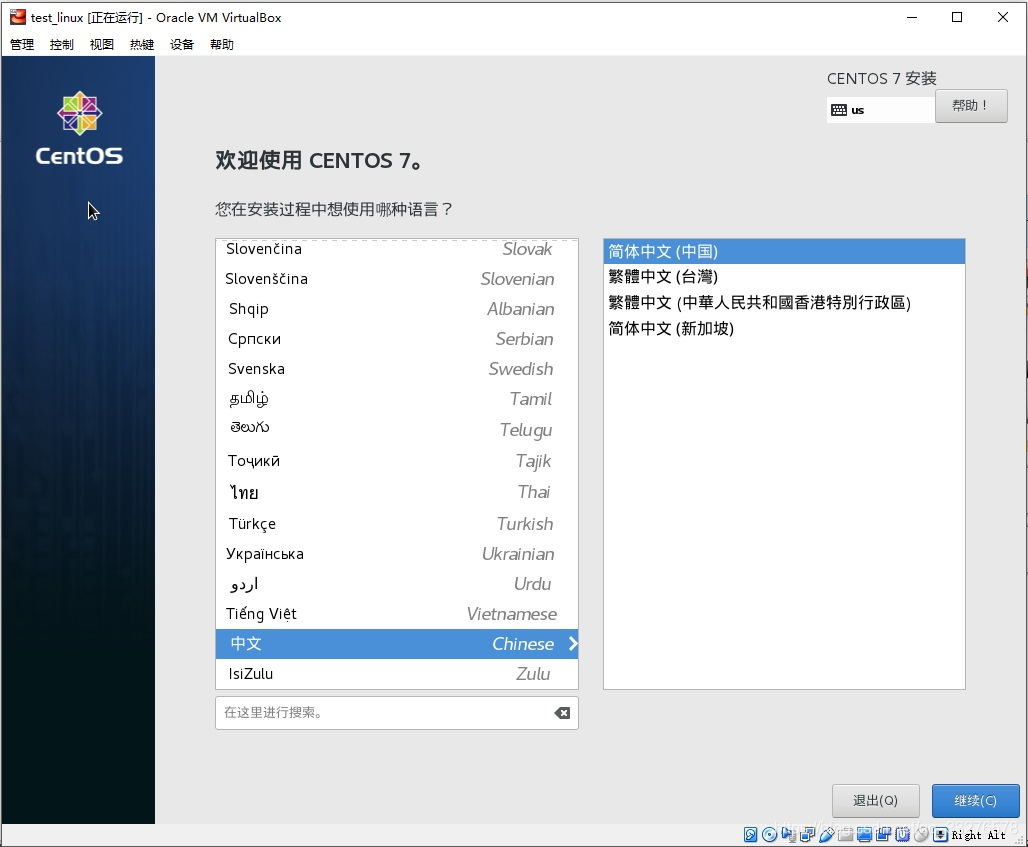Viewport: 1028px width, 847px height.
Task: Select 繁體中文 Hong Kong locale
Action: [x=784, y=302]
